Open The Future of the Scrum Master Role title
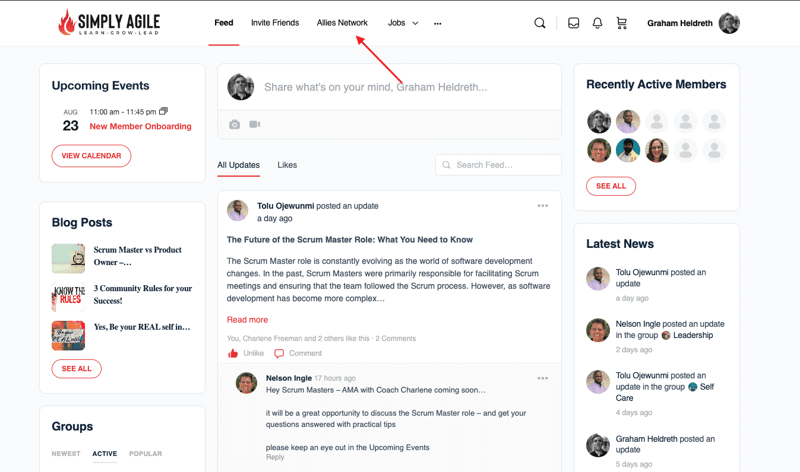 click(349, 239)
